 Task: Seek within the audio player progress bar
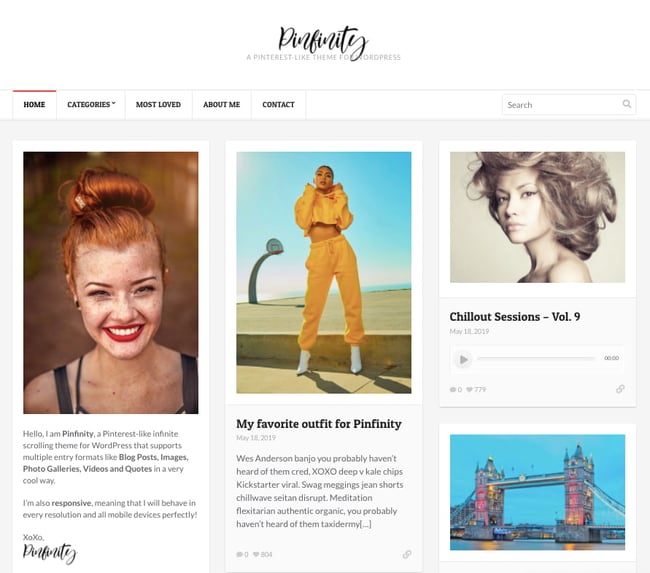coord(536,358)
